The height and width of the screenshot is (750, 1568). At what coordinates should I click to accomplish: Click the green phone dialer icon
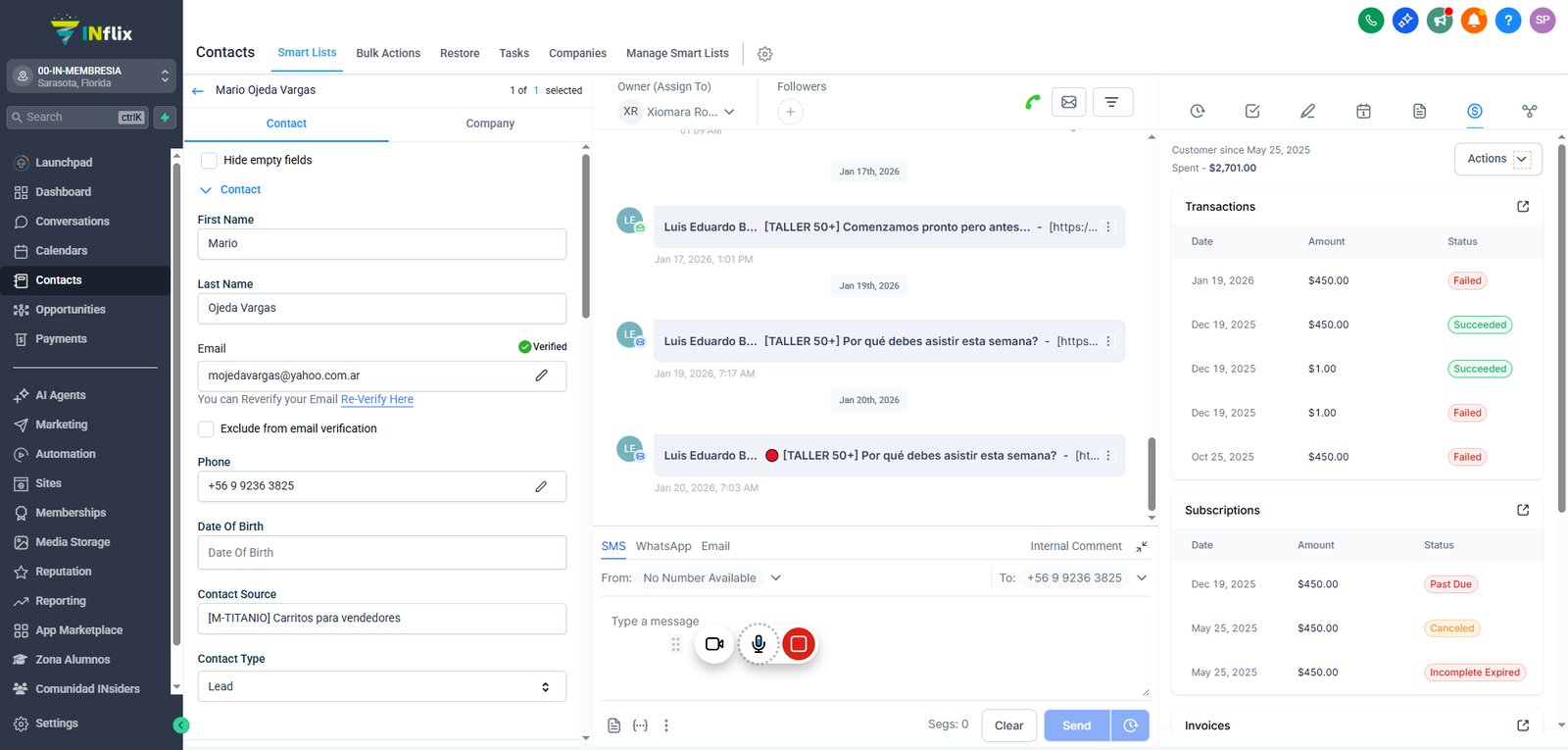coord(1371,20)
